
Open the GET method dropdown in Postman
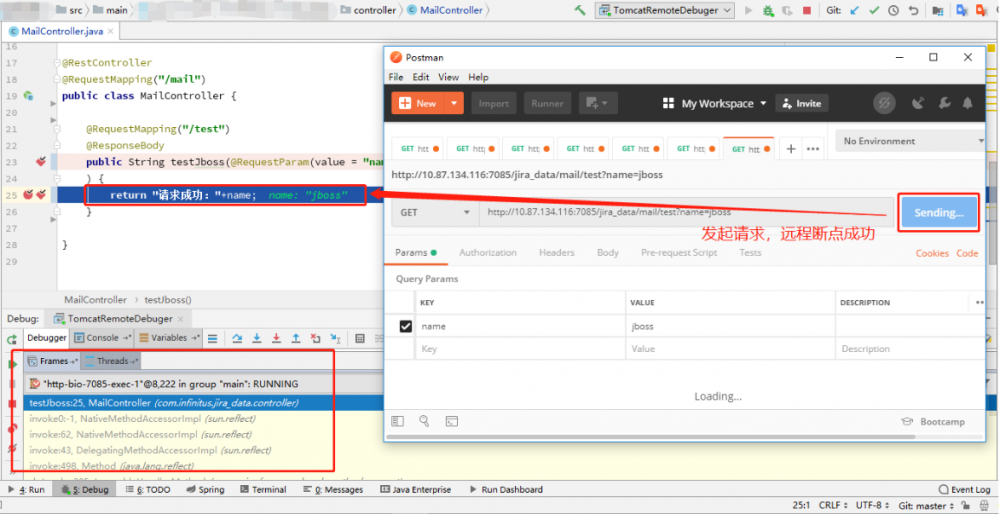click(x=435, y=212)
